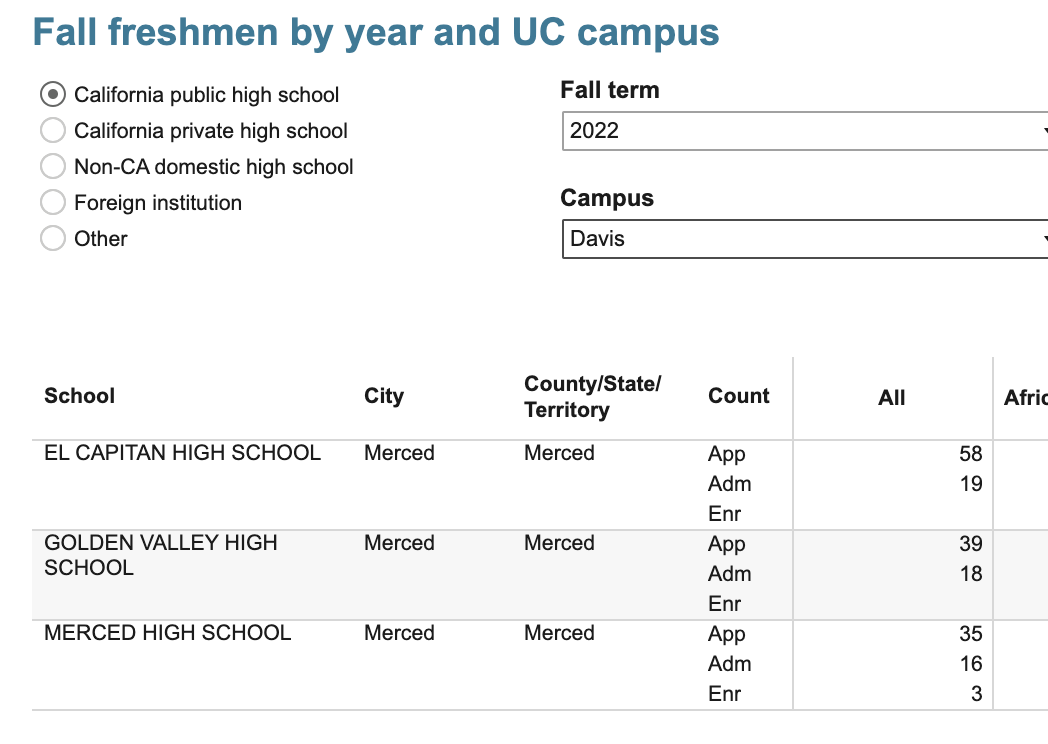The width and height of the screenshot is (1048, 744).
Task: Select the MERCED HIGH SCHOOL row
Action: (168, 633)
